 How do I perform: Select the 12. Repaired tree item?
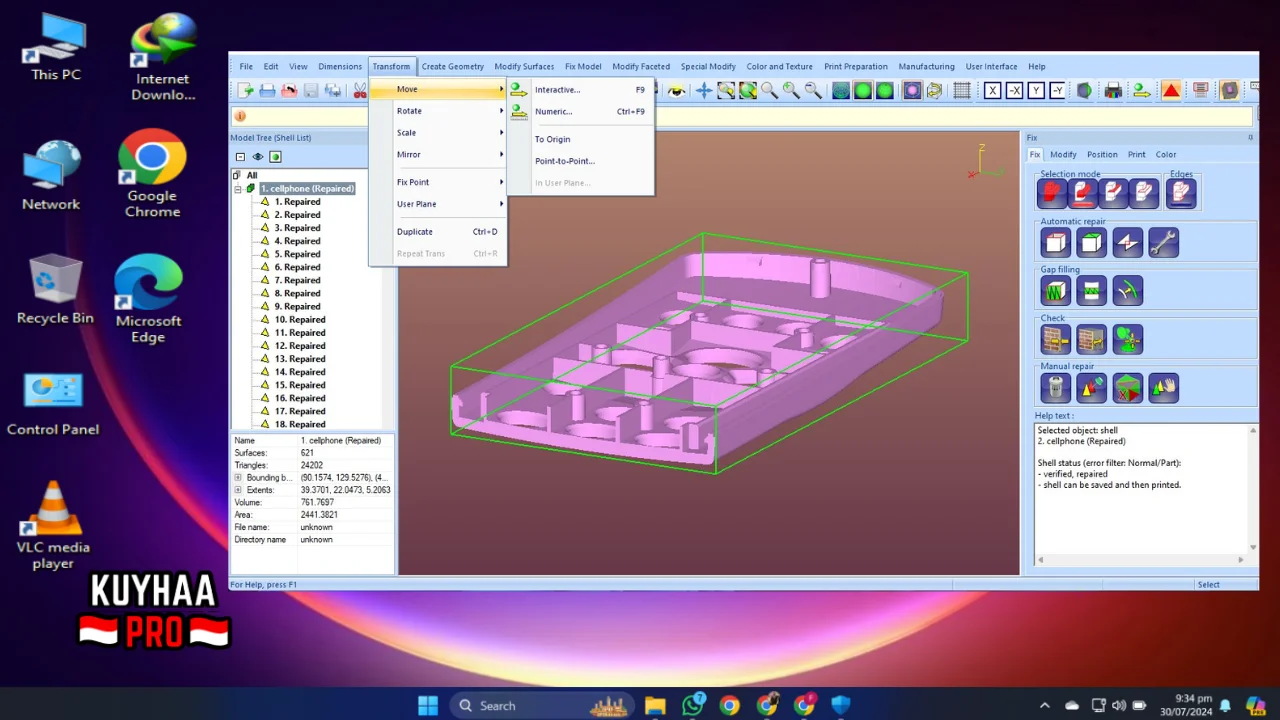coord(300,346)
